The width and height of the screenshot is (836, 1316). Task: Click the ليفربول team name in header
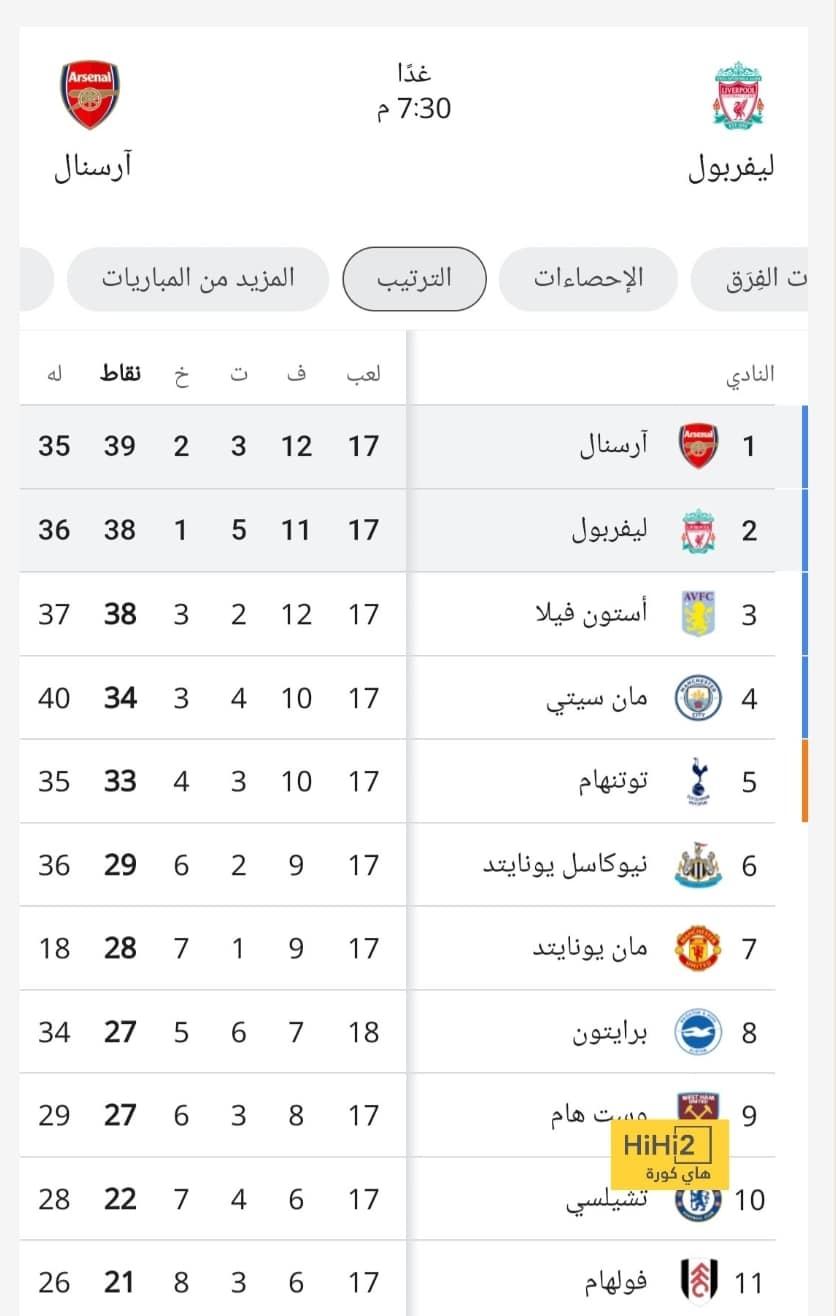[731, 167]
